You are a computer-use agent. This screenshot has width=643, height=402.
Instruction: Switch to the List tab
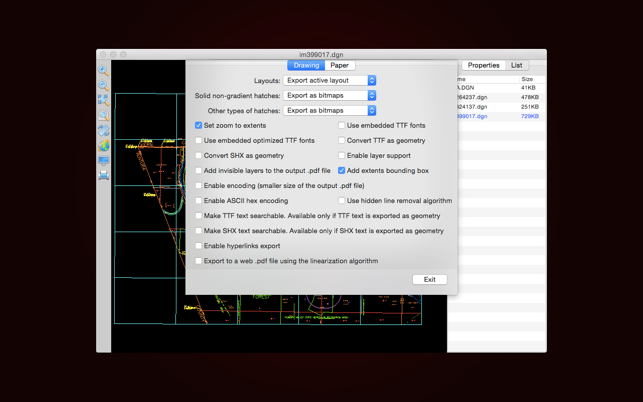[516, 65]
